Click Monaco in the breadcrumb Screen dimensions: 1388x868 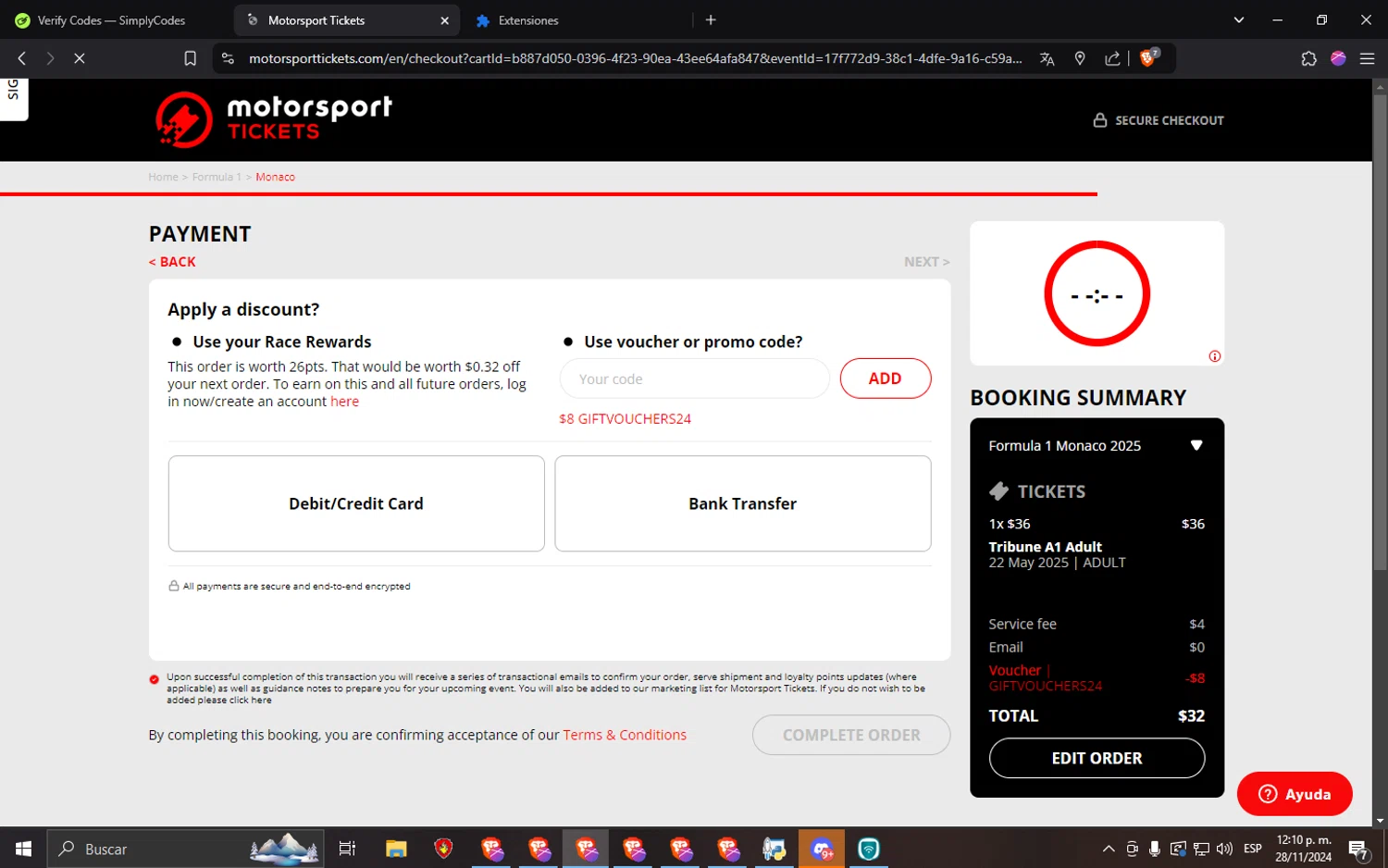click(275, 177)
